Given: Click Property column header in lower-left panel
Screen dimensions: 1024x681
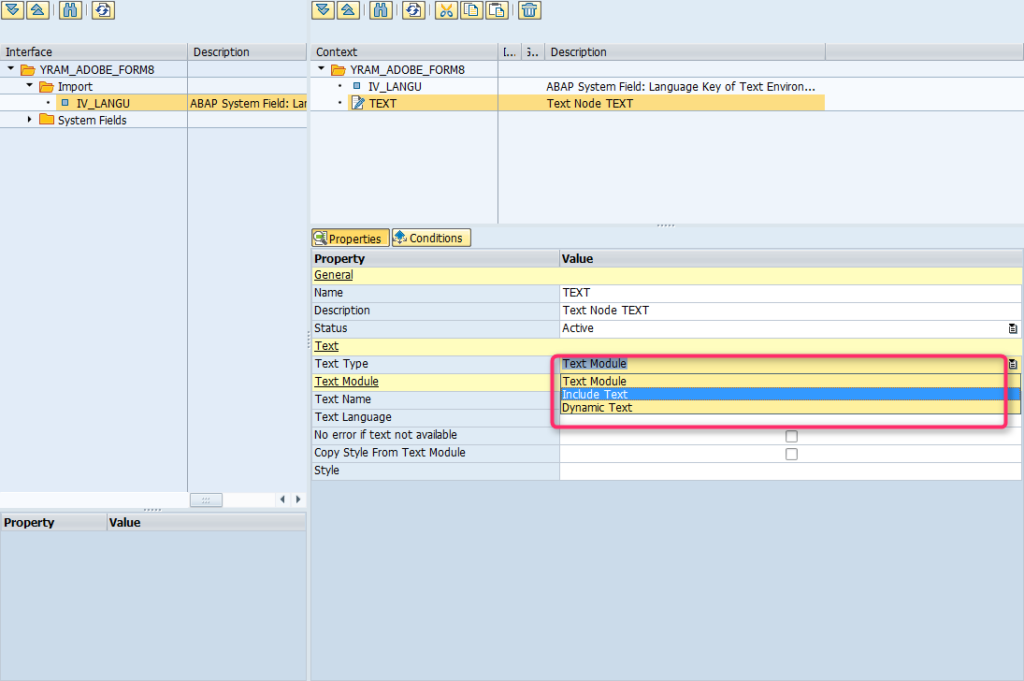Looking at the screenshot, I should (x=54, y=522).
